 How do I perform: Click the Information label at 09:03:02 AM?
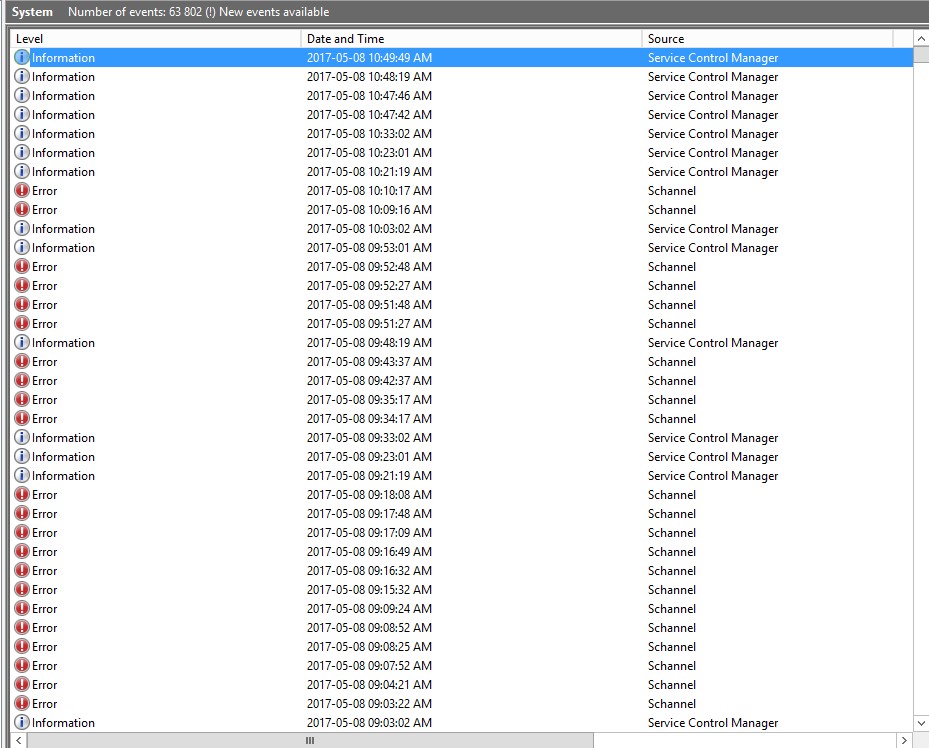click(x=63, y=723)
